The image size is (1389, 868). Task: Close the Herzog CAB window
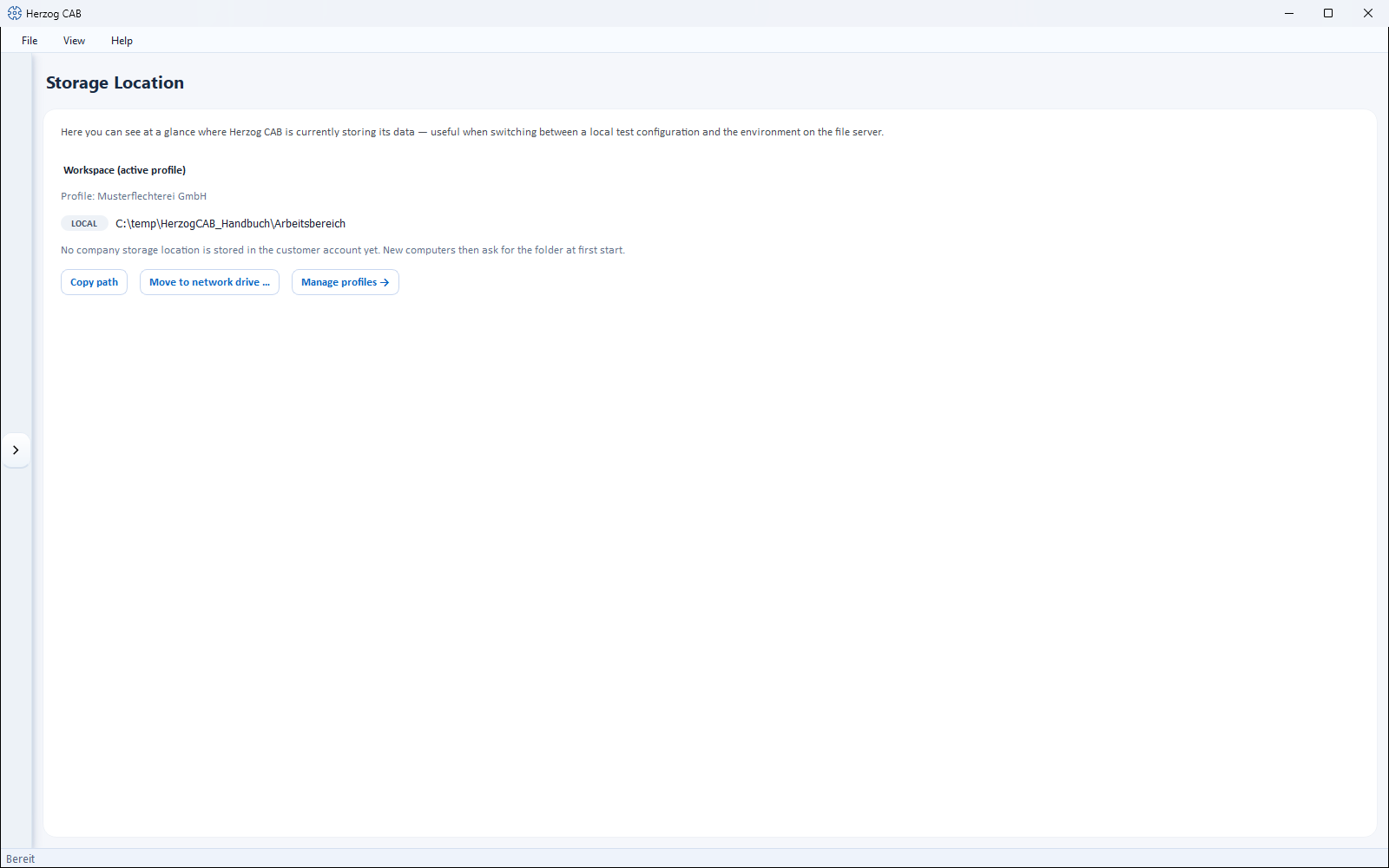tap(1368, 13)
